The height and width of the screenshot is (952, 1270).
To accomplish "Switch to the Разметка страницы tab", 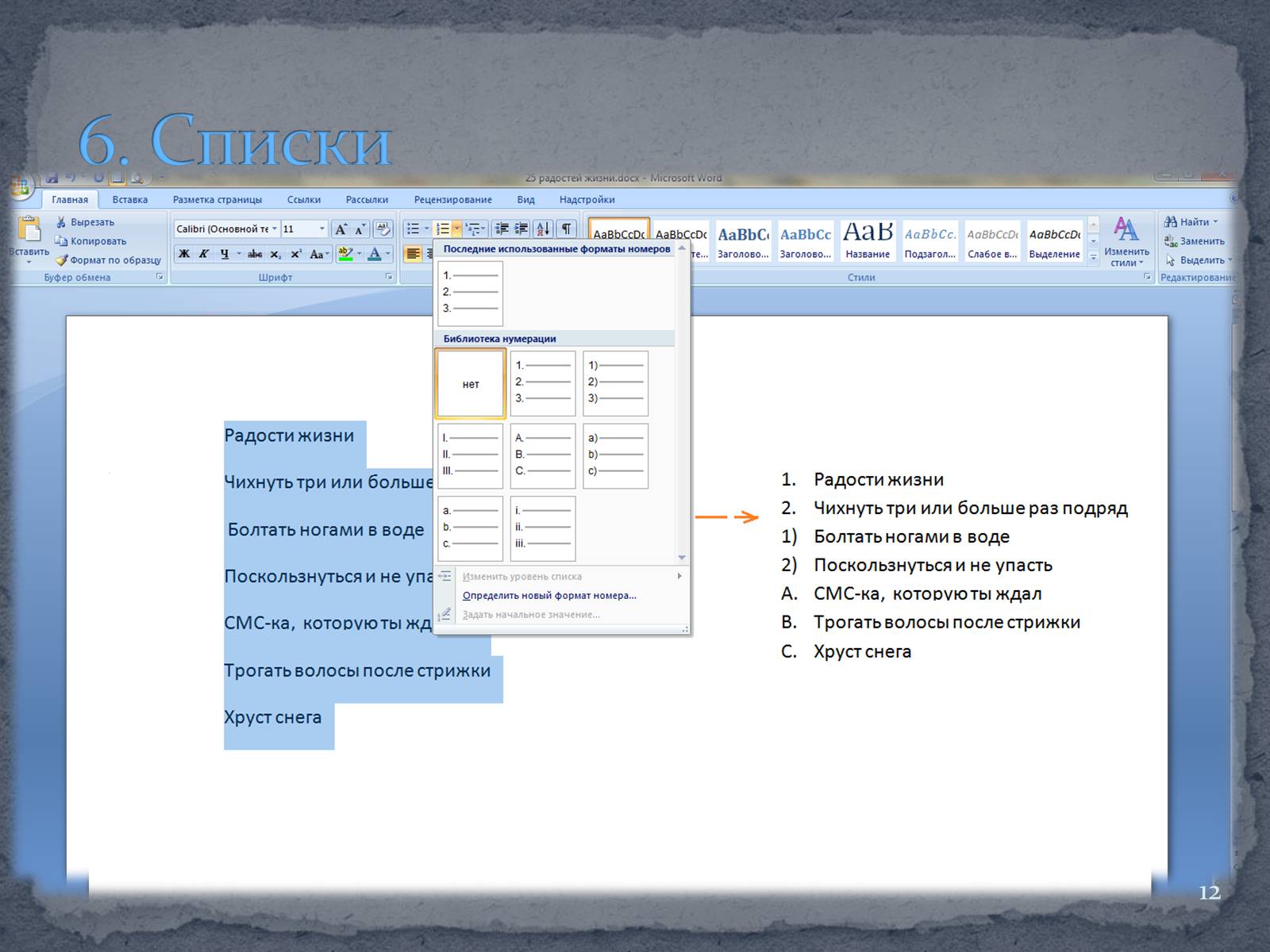I will tap(217, 200).
